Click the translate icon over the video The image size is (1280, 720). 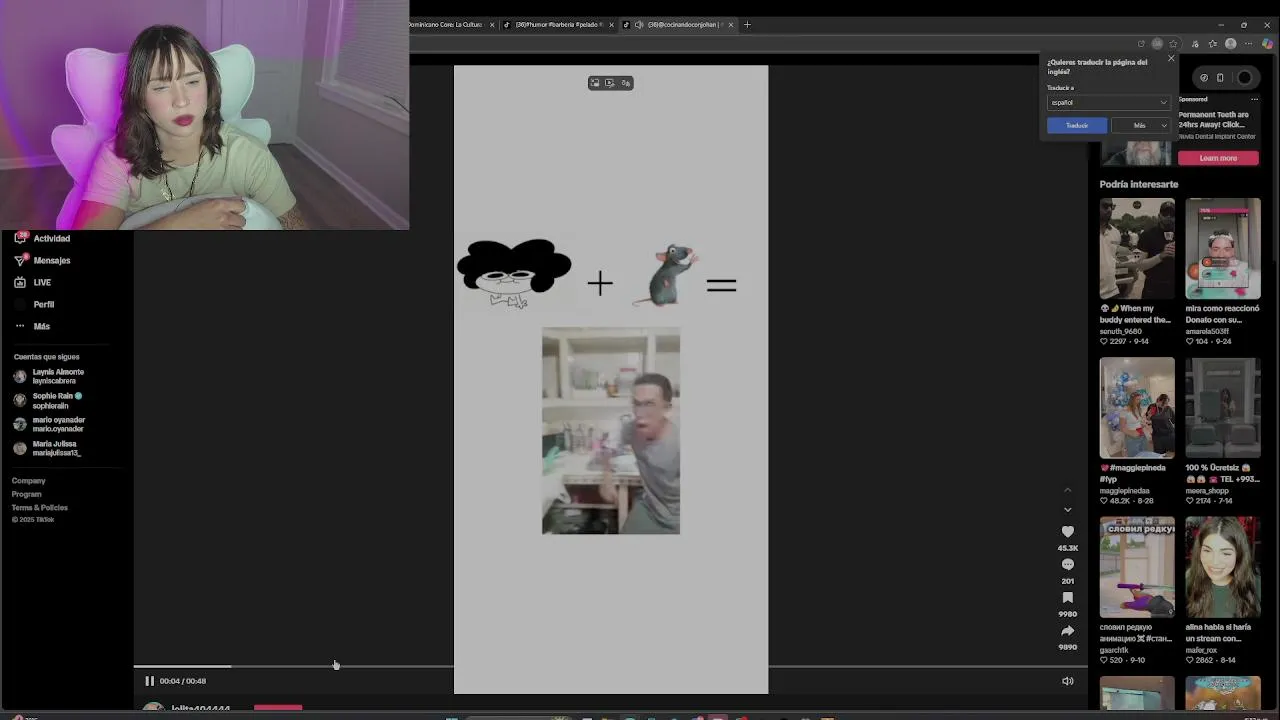(x=626, y=83)
